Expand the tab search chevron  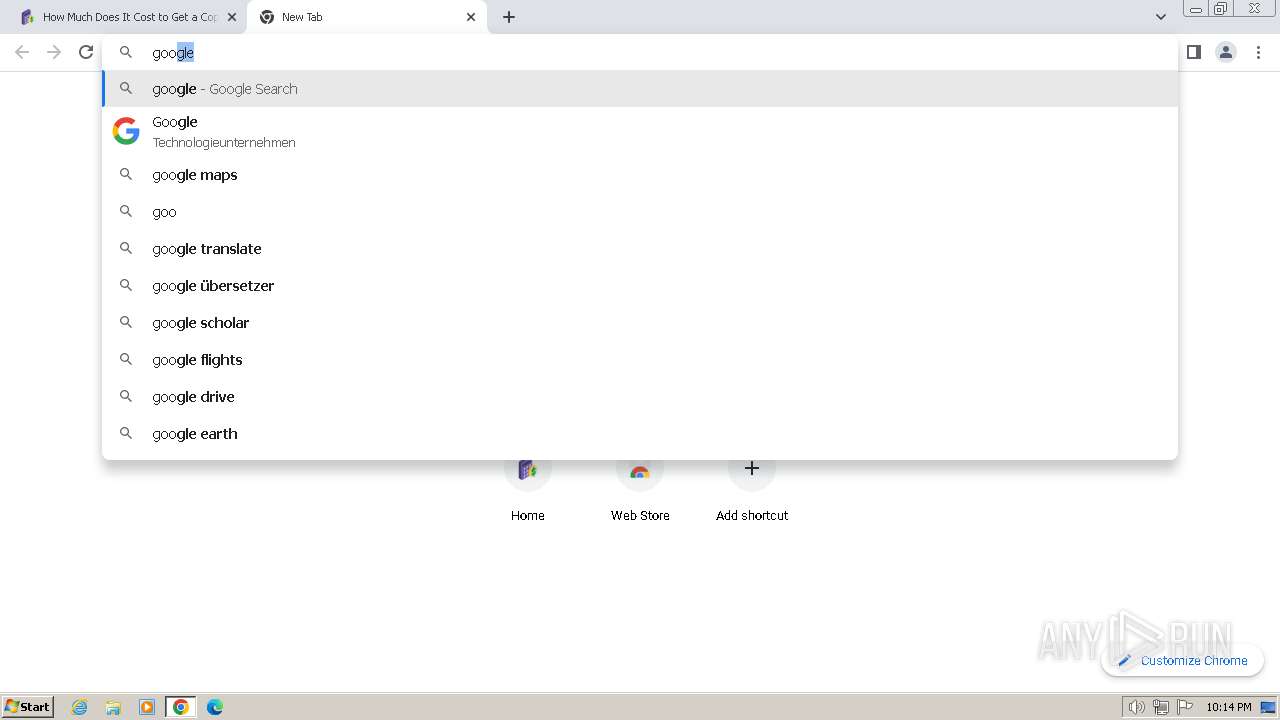(x=1160, y=17)
